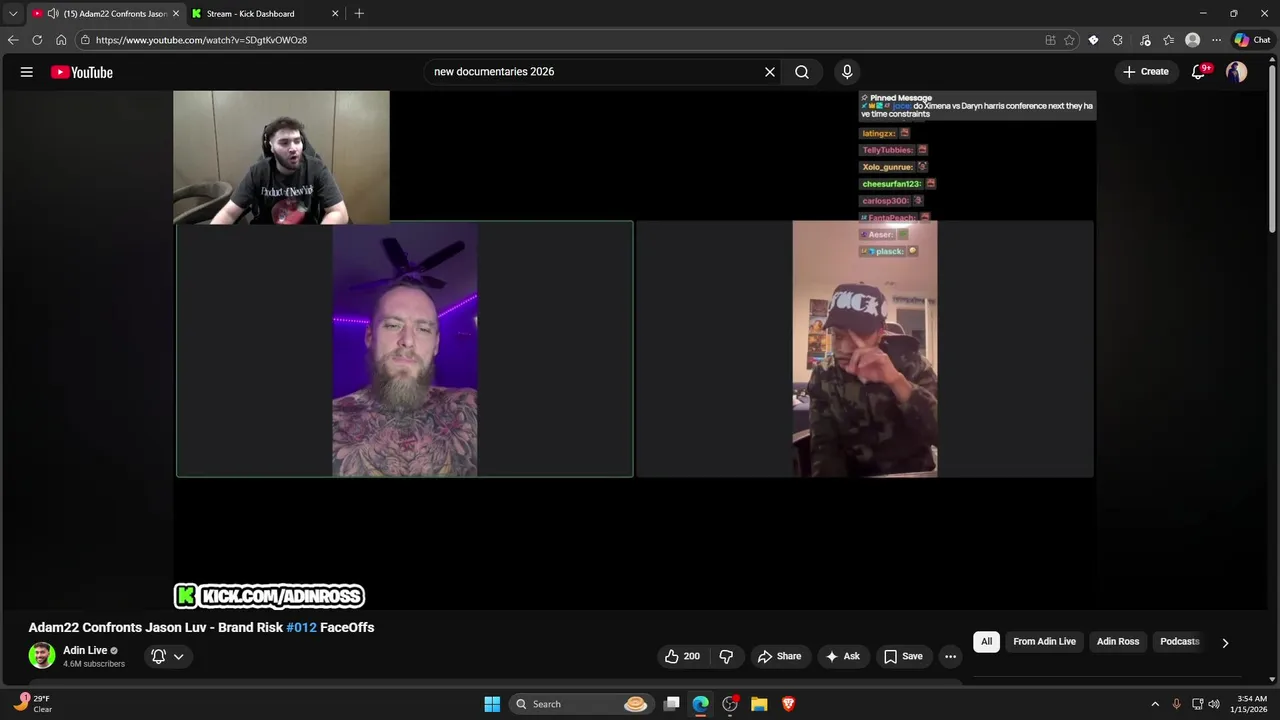Click the video player area

coord(635,350)
